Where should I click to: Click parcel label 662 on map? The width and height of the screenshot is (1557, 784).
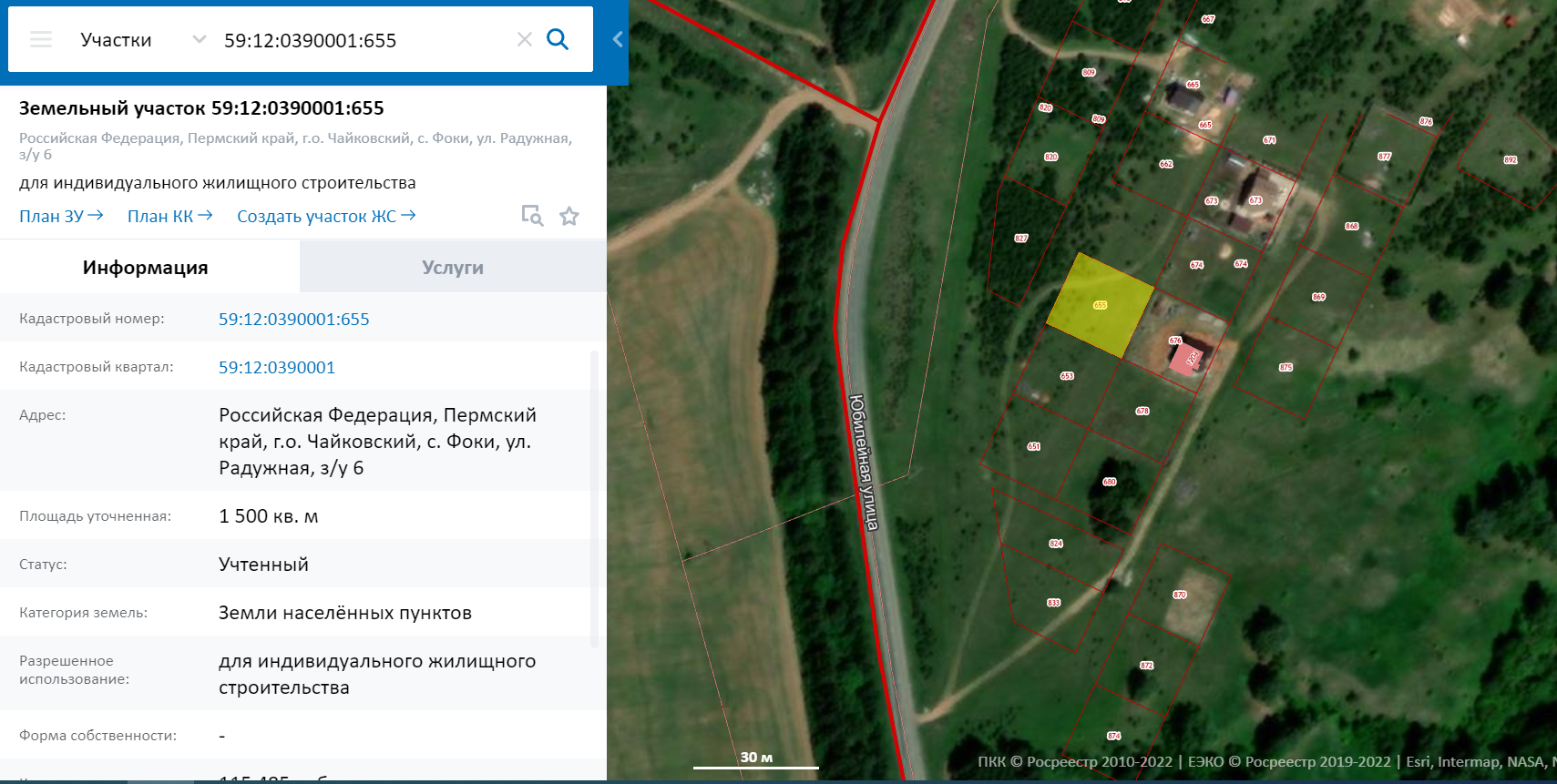[1166, 165]
